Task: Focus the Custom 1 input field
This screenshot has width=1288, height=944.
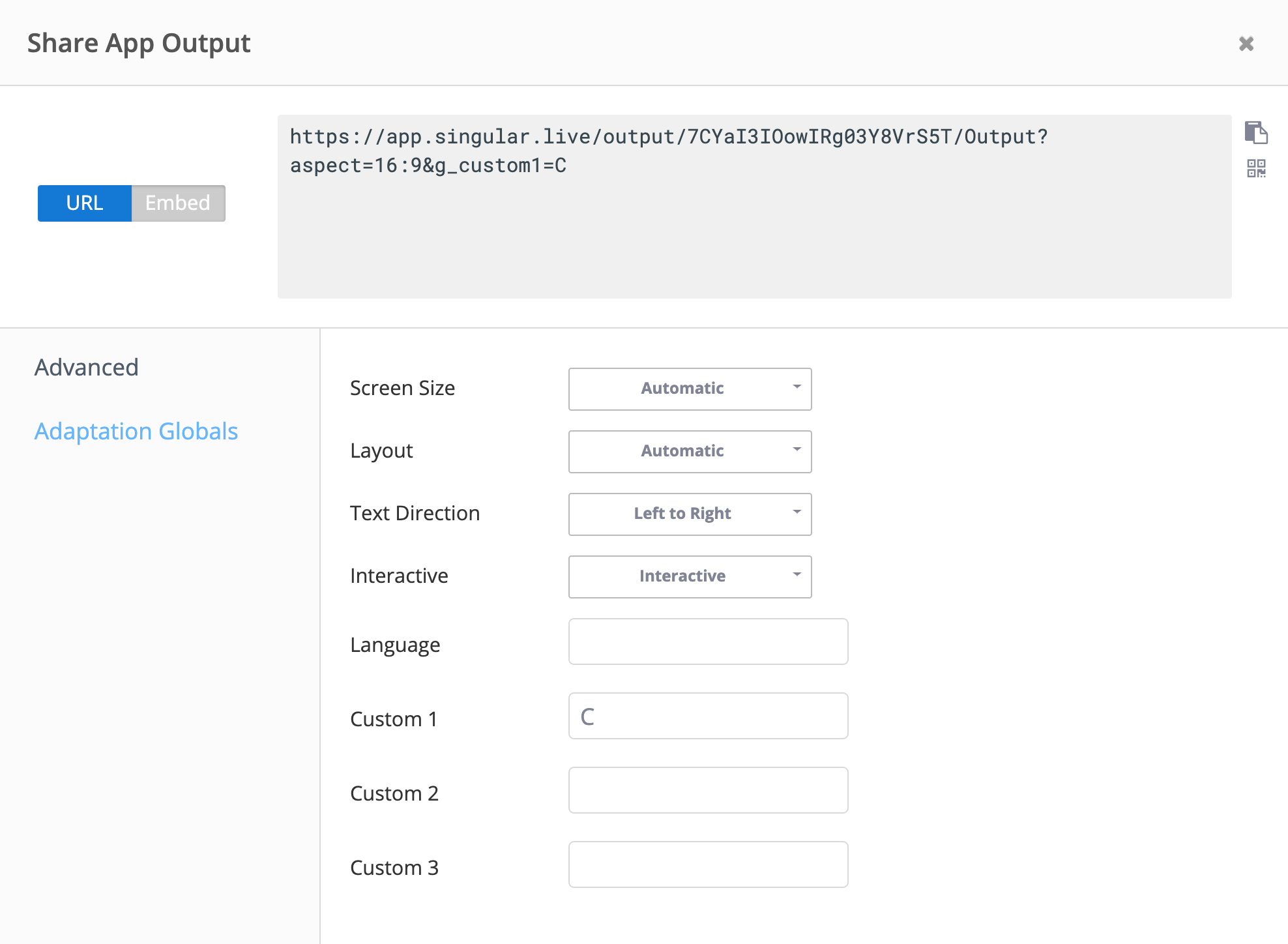Action: pos(708,716)
